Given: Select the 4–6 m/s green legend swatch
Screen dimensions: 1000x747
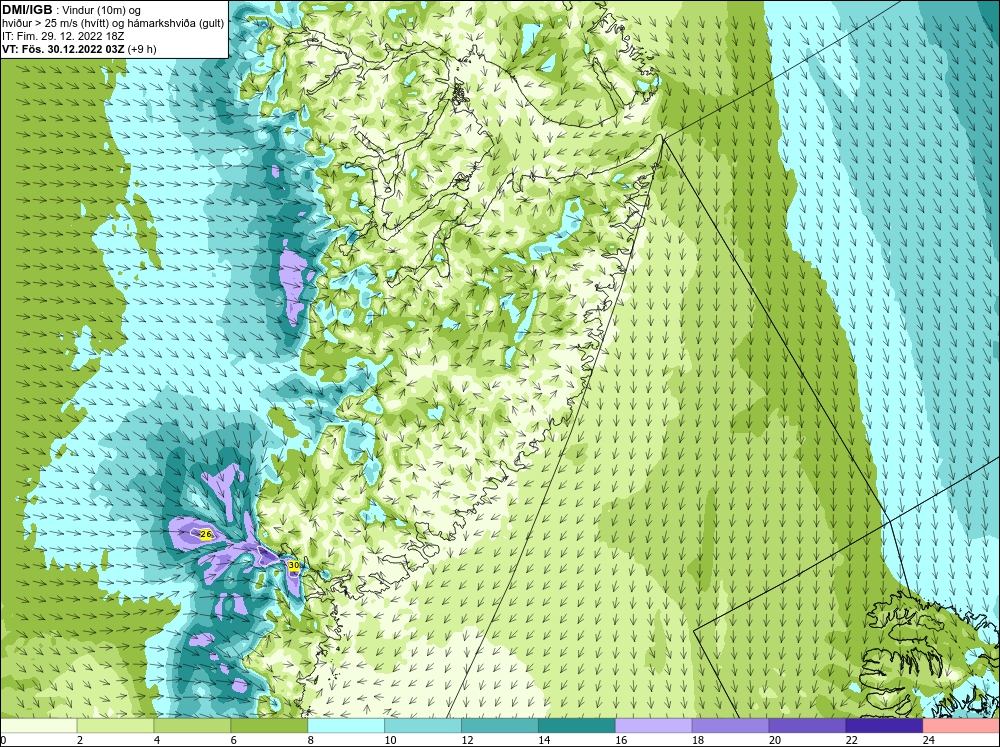Looking at the screenshot, I should click(192, 726).
